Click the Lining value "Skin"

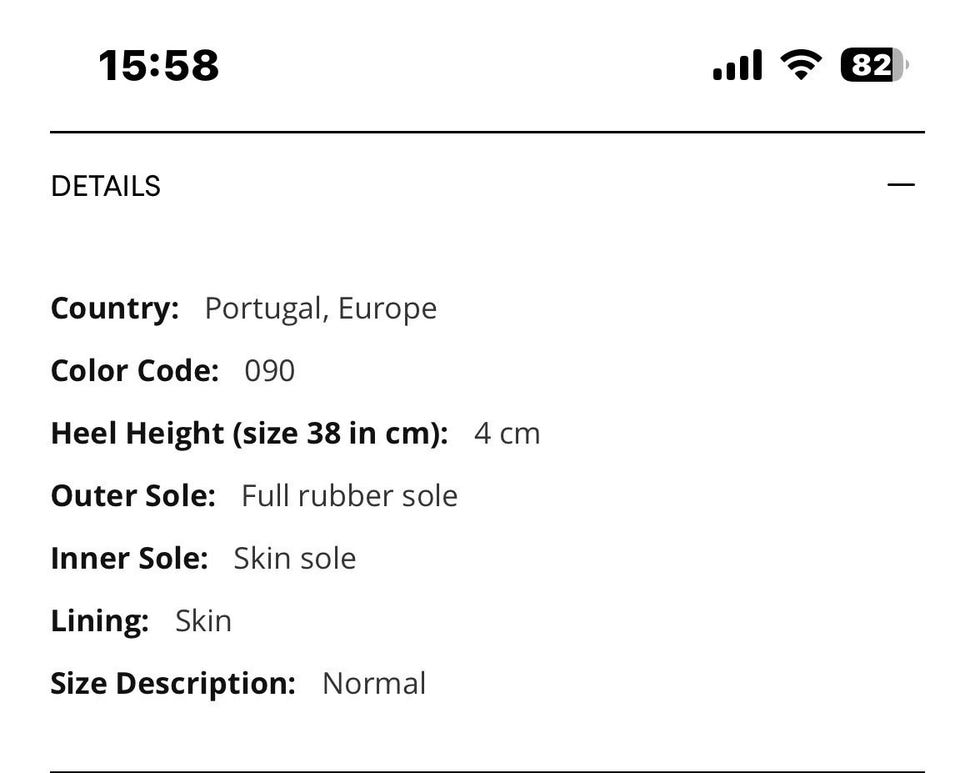click(x=203, y=621)
